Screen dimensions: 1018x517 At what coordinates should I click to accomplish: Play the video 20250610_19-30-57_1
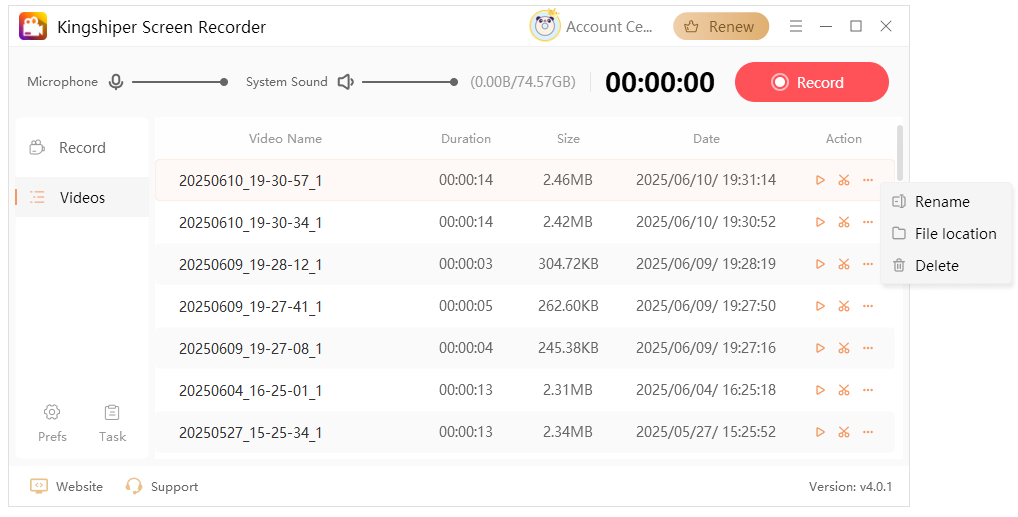point(820,180)
